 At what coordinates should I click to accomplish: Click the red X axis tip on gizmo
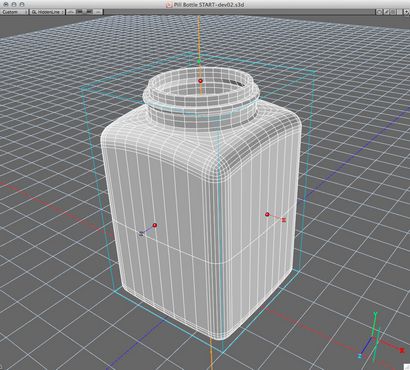(x=402, y=350)
